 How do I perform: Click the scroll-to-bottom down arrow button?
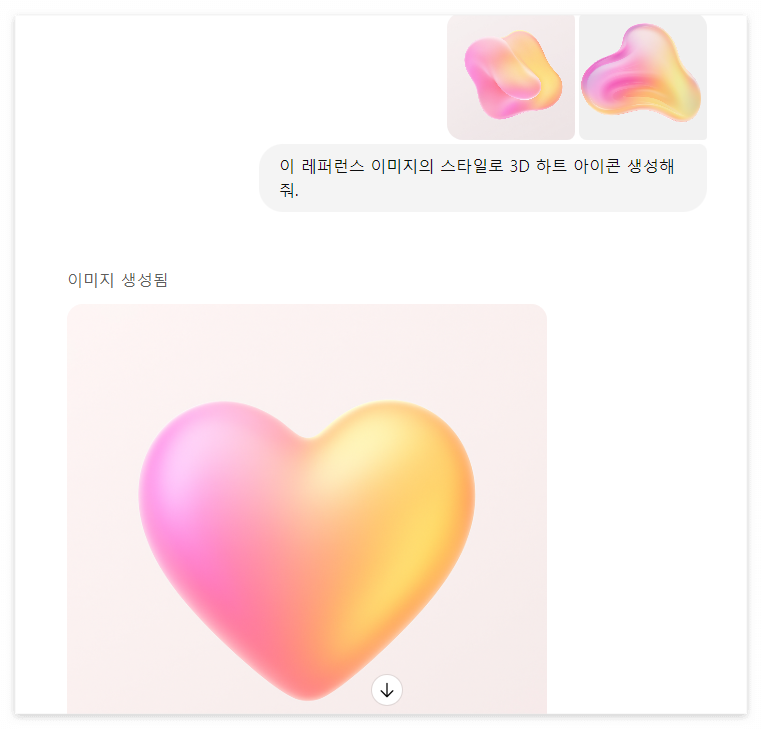[386, 690]
